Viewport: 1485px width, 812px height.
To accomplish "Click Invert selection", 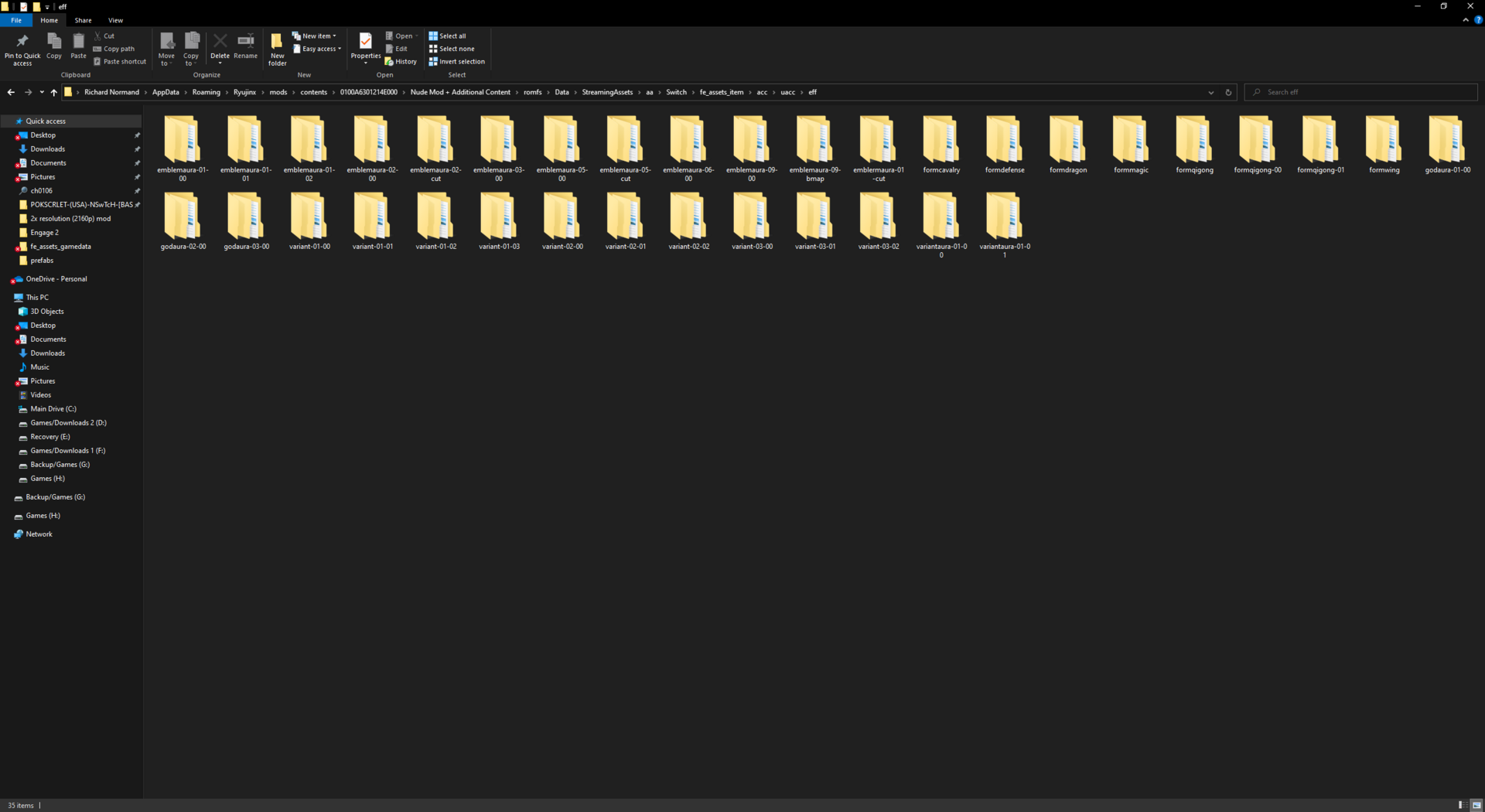I will (457, 62).
